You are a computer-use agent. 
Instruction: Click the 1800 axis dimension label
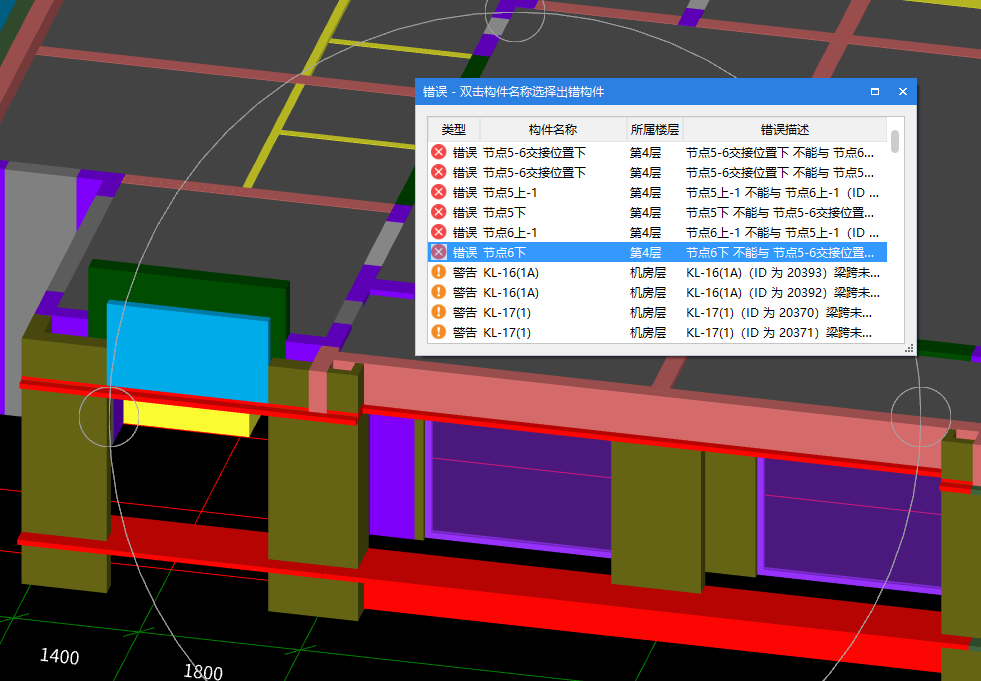203,672
